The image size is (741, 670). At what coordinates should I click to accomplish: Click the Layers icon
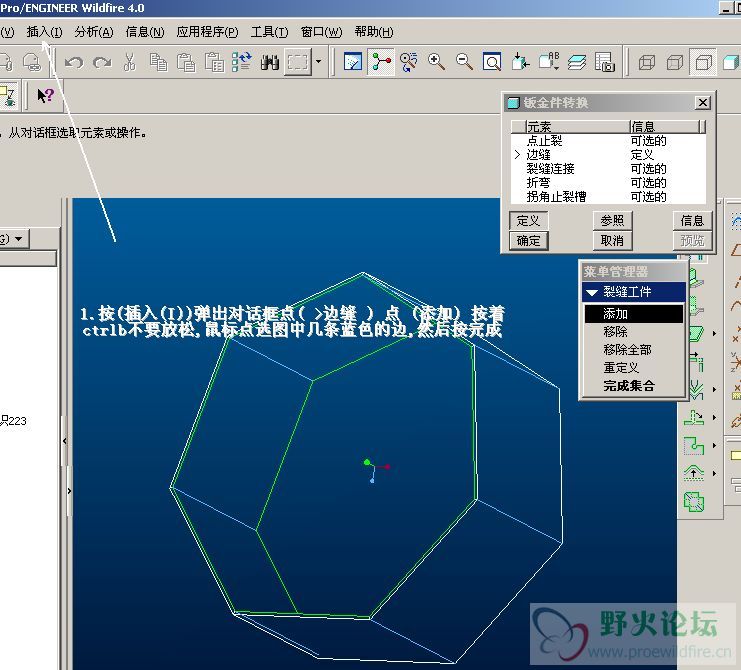click(x=577, y=62)
